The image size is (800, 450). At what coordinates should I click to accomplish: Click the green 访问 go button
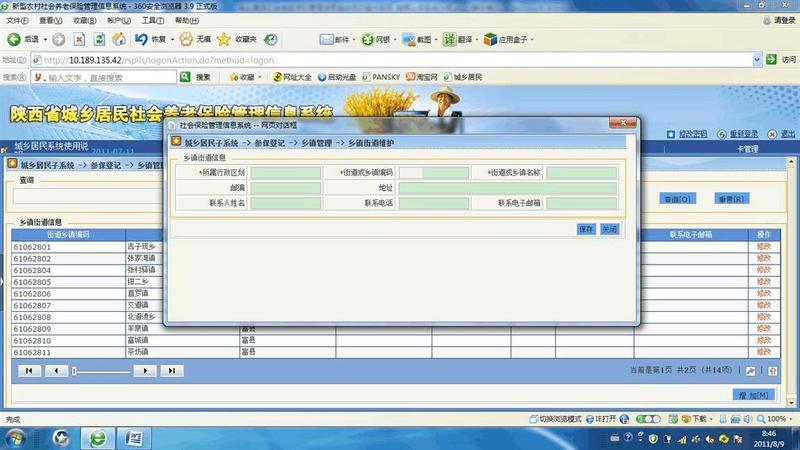point(771,60)
